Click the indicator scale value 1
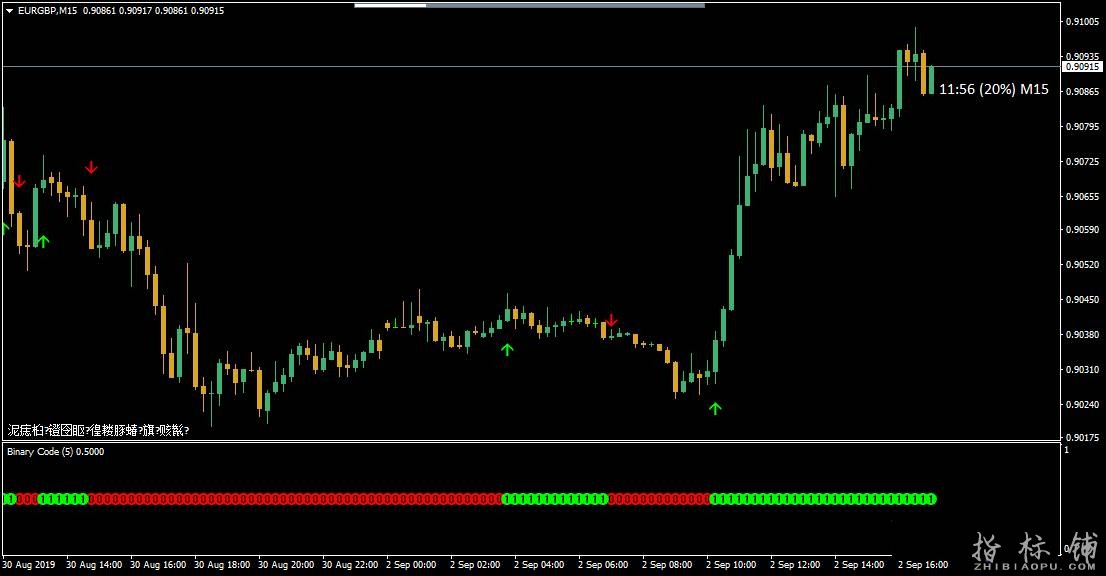 tap(1067, 450)
